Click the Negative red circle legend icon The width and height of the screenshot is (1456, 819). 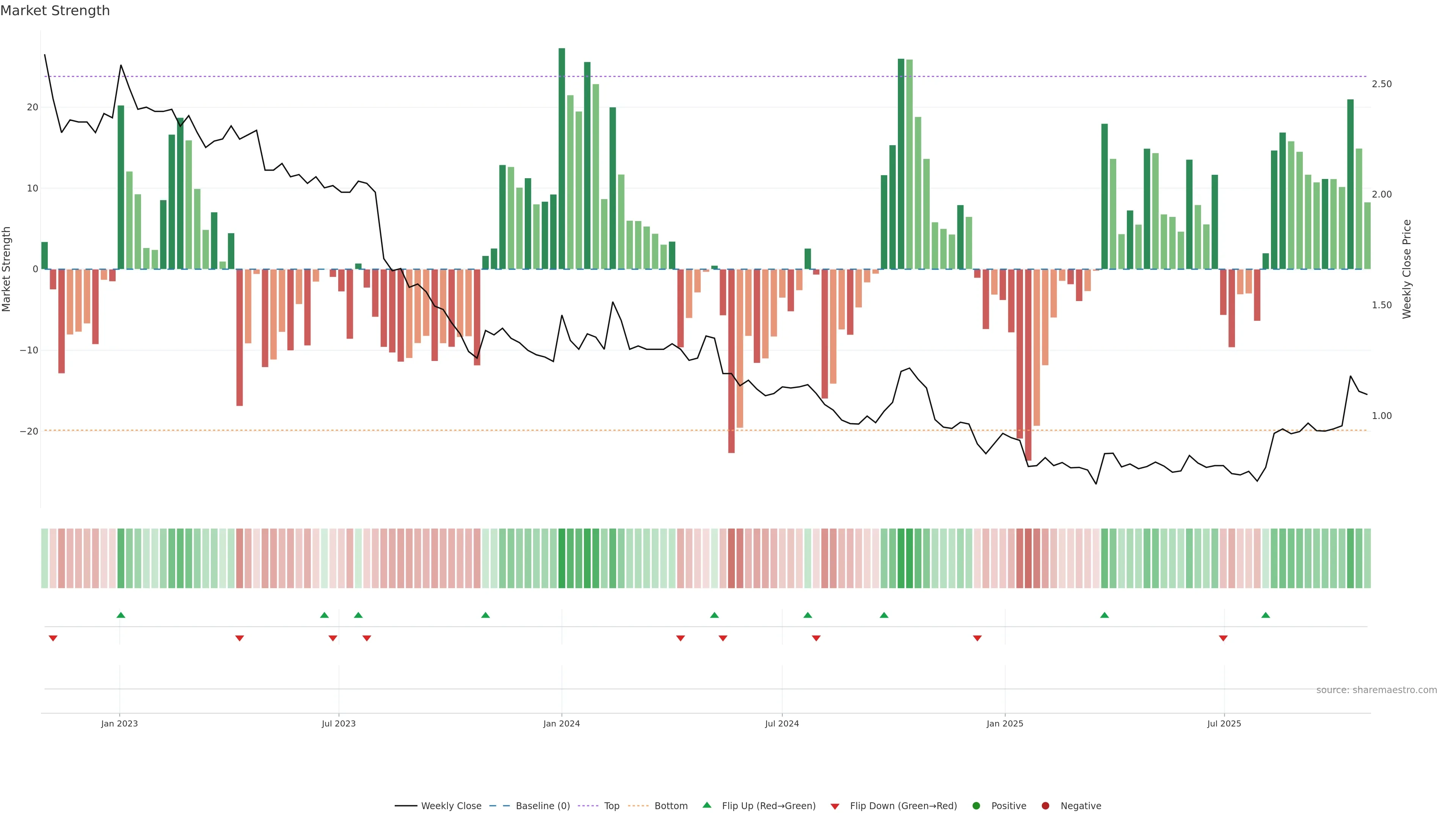1045,806
